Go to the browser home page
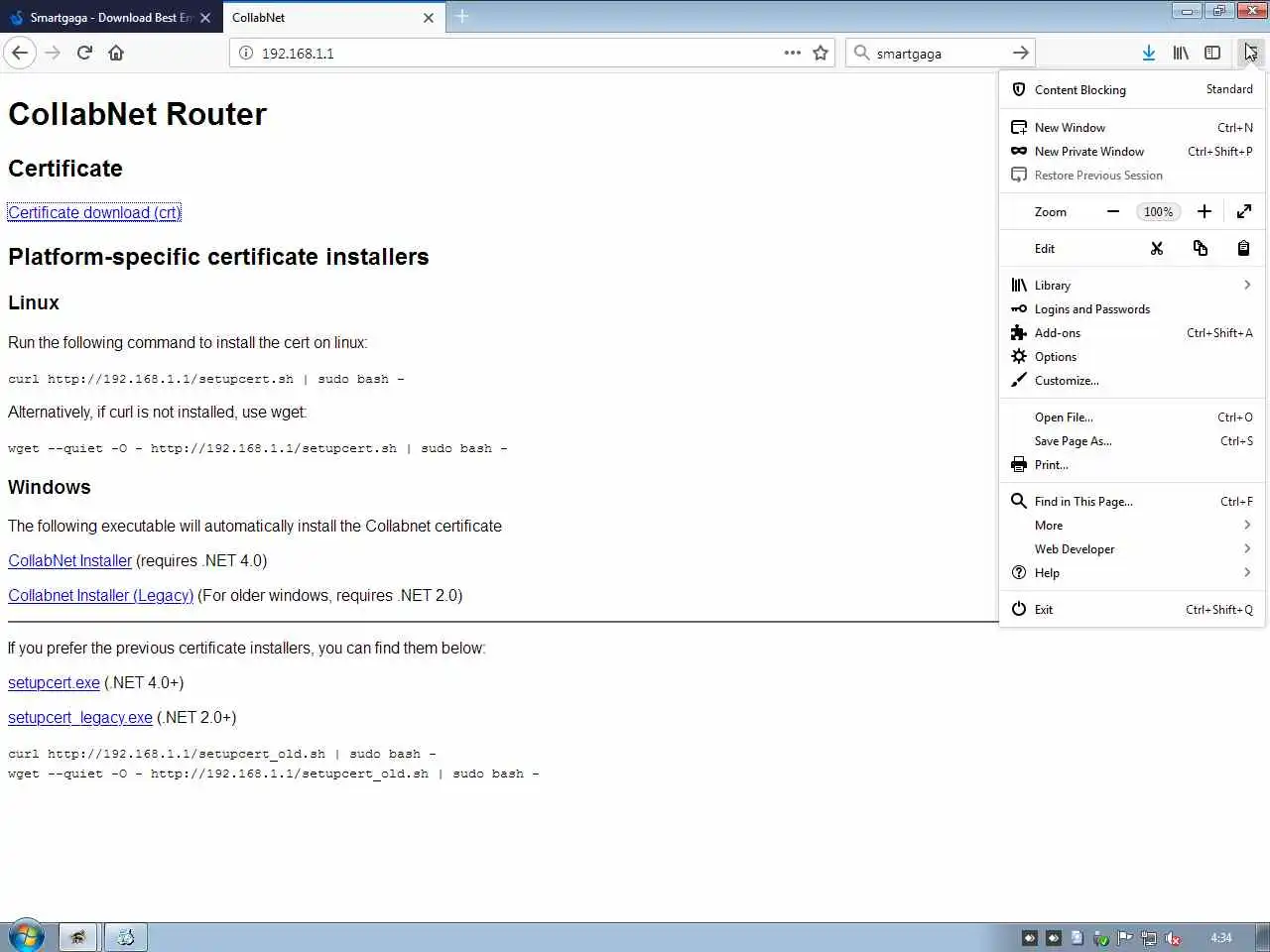The image size is (1270, 952). click(x=116, y=53)
